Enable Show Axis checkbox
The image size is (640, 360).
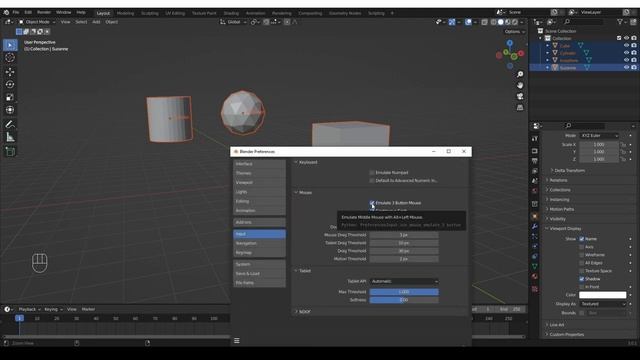click(582, 247)
